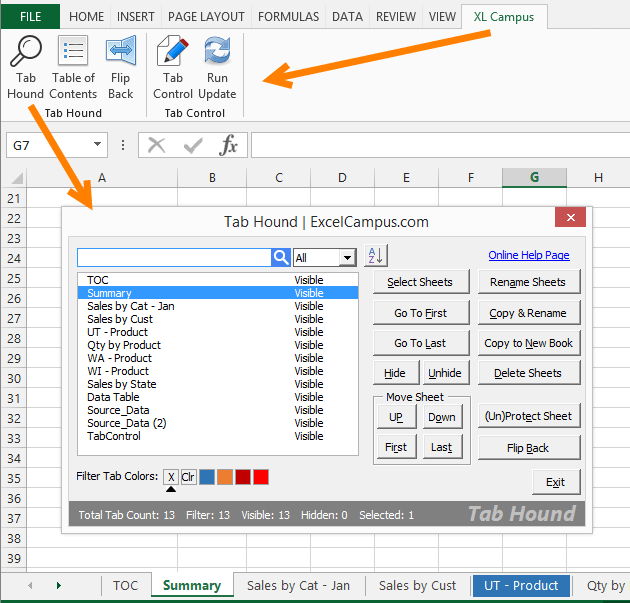
Task: Open the All visibility filter dropdown
Action: (x=324, y=258)
